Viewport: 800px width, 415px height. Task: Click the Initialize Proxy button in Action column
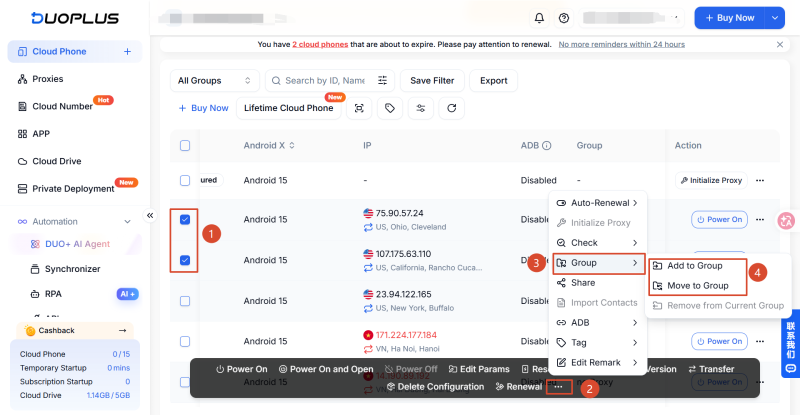[711, 181]
